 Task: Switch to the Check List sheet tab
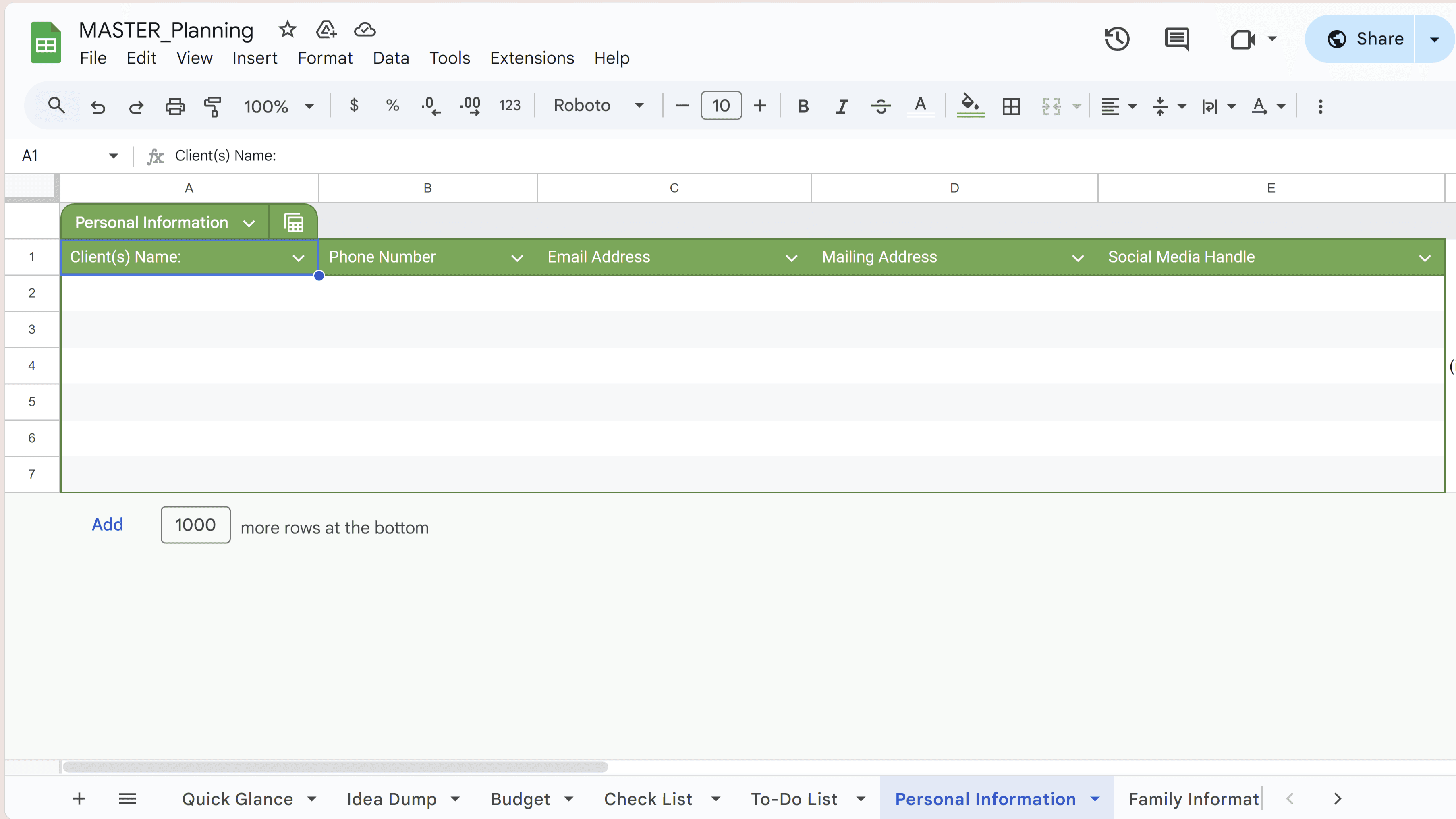coord(648,799)
